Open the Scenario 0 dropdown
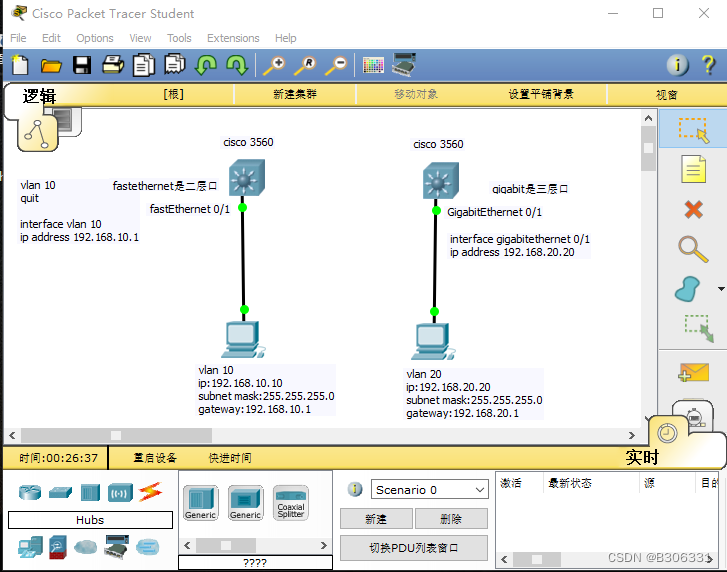 [x=429, y=489]
